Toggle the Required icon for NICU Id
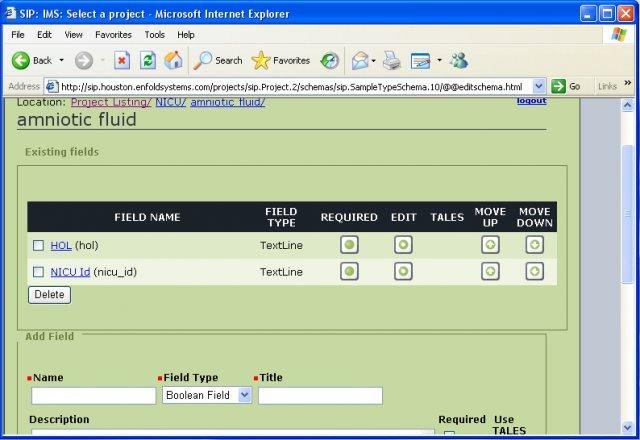 click(x=349, y=271)
